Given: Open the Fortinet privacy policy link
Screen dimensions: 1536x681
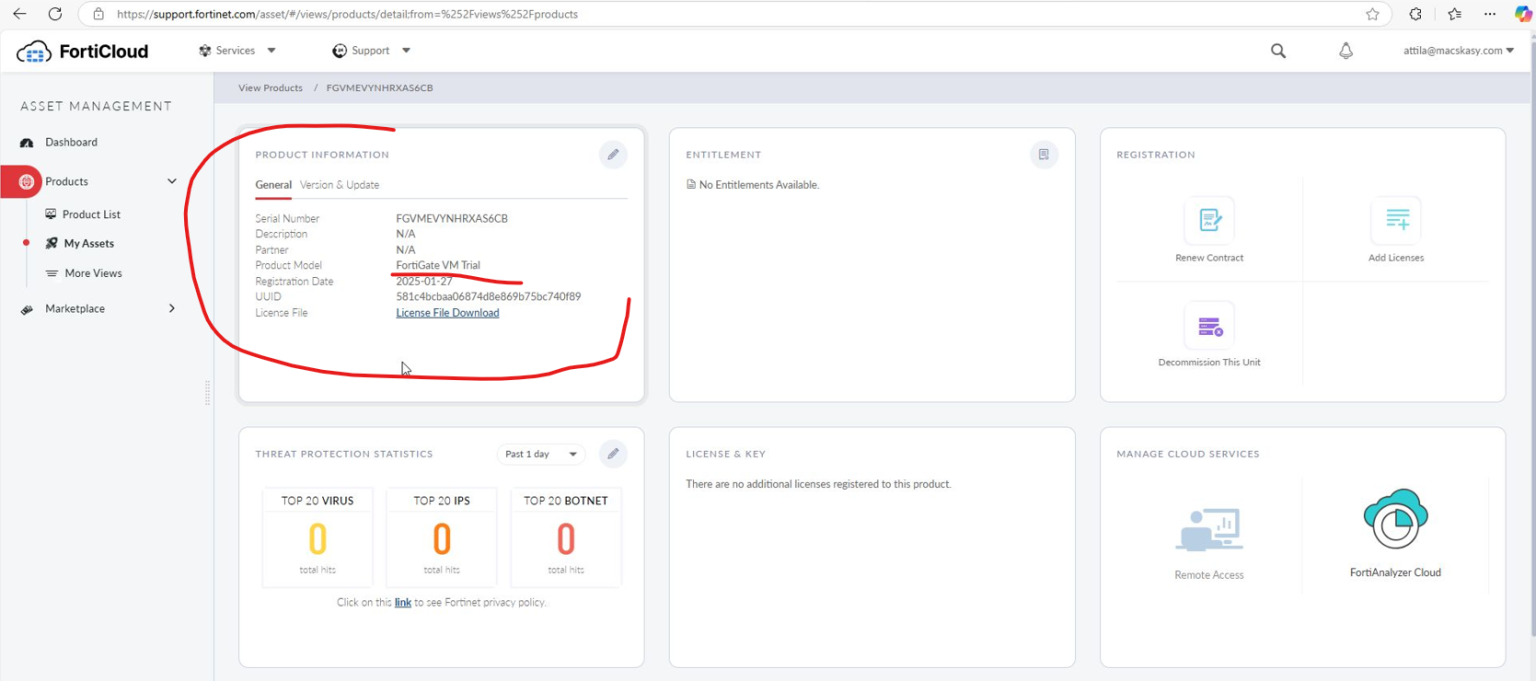Looking at the screenshot, I should [x=403, y=602].
